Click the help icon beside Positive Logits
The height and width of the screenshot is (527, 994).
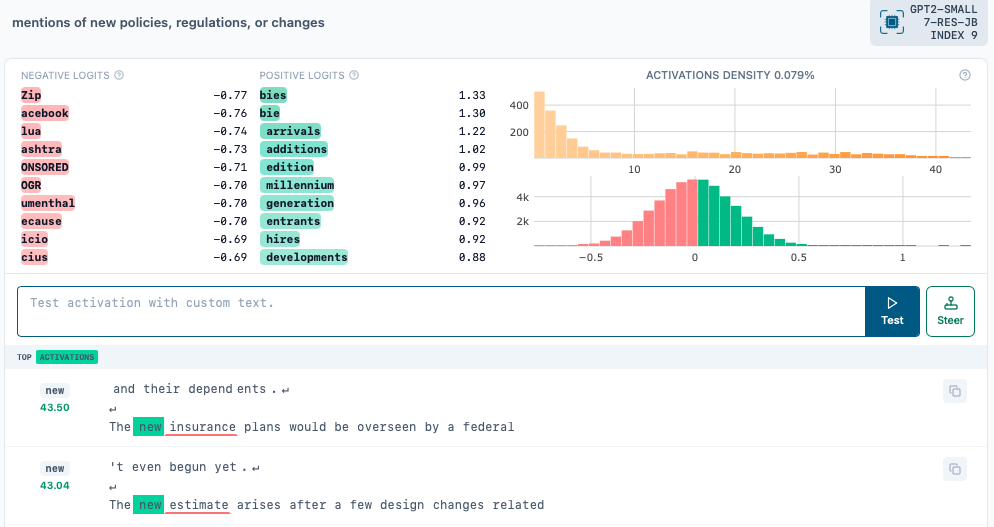tap(354, 75)
